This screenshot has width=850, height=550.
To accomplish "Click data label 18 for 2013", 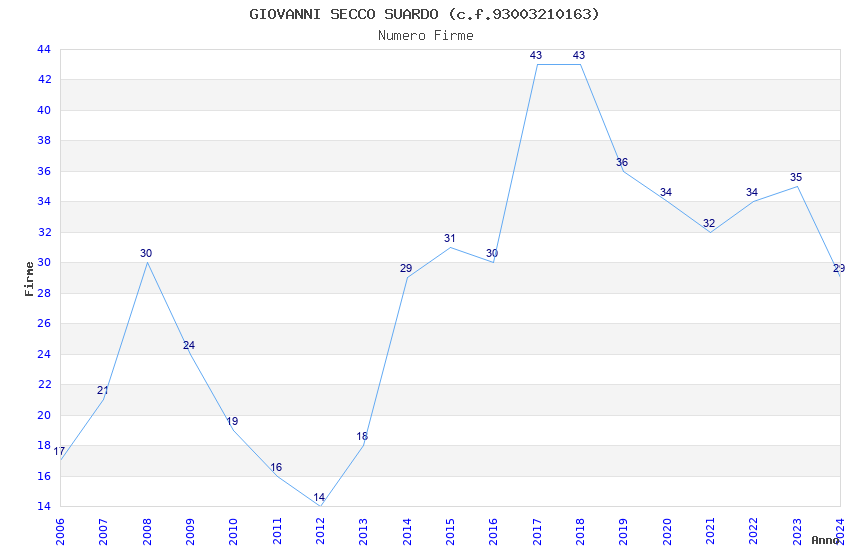I will pos(362,436).
